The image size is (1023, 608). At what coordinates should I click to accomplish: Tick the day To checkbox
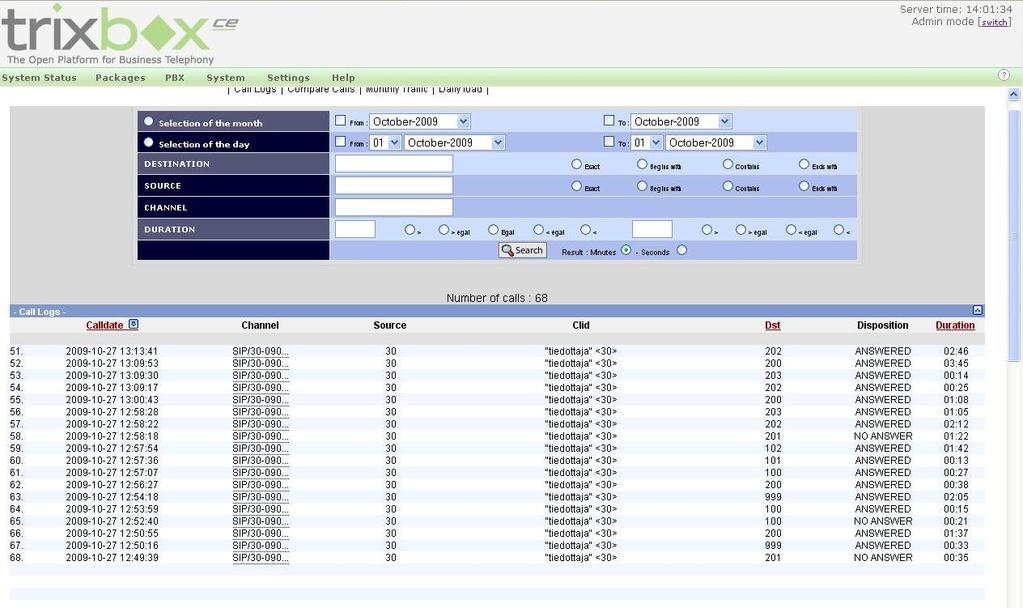point(609,142)
